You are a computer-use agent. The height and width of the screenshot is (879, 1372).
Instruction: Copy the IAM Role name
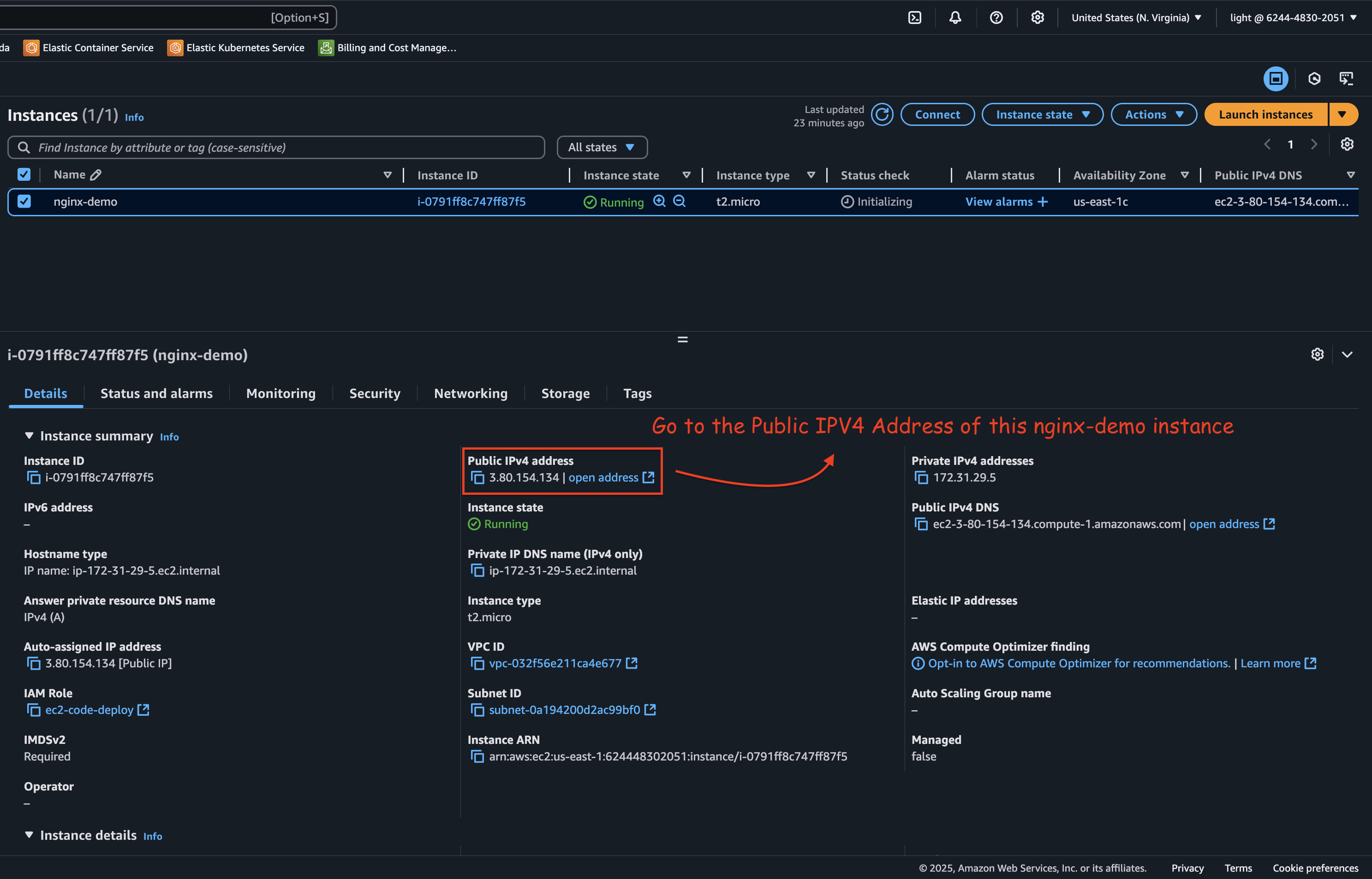[x=34, y=710]
